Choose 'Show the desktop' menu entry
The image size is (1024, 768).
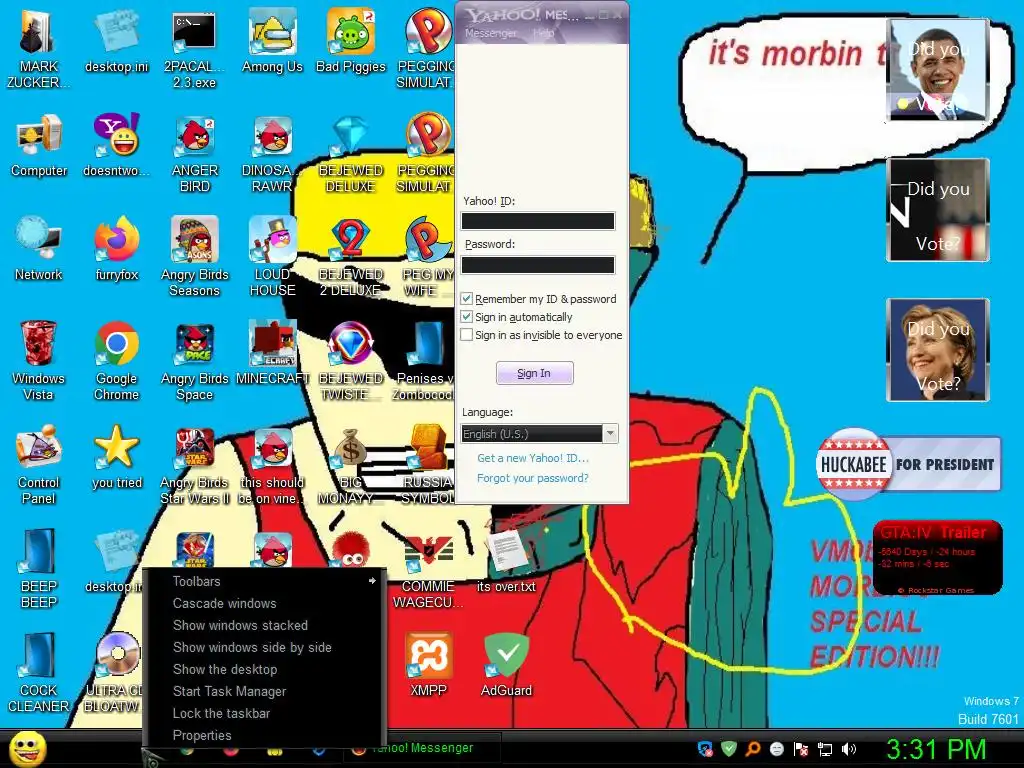click(265, 669)
